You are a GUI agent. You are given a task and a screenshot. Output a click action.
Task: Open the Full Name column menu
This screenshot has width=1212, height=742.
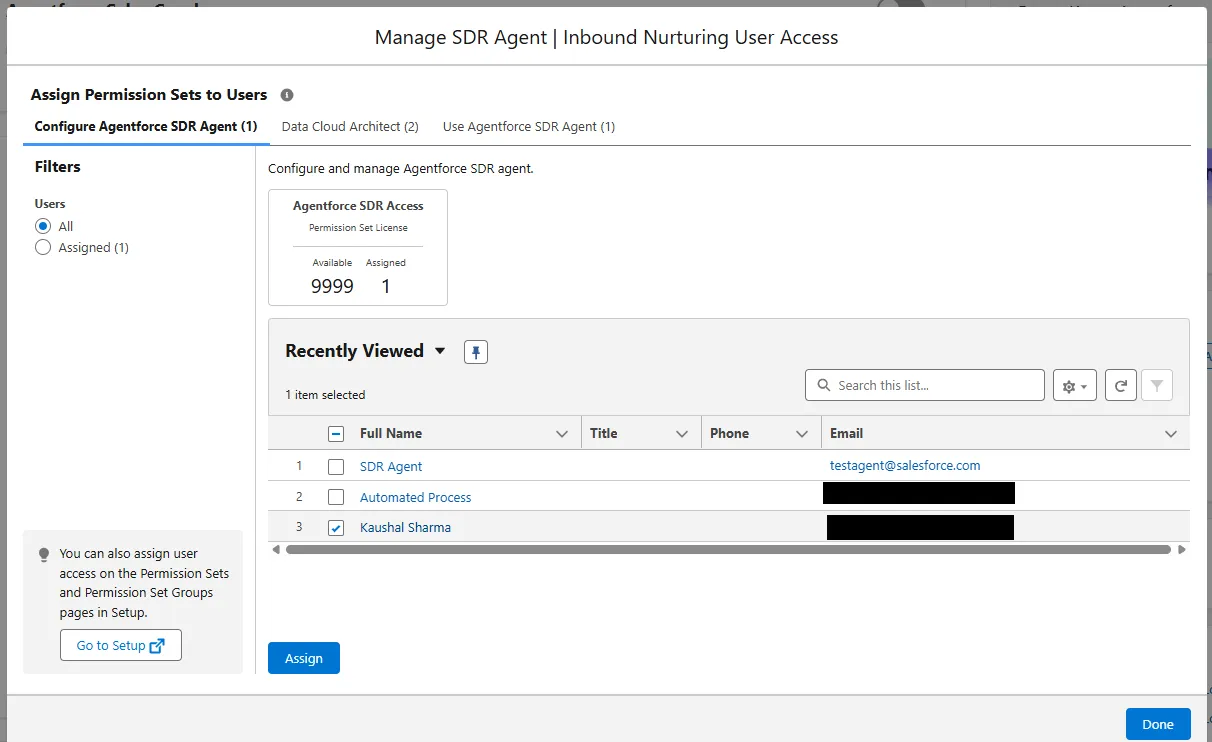[561, 434]
